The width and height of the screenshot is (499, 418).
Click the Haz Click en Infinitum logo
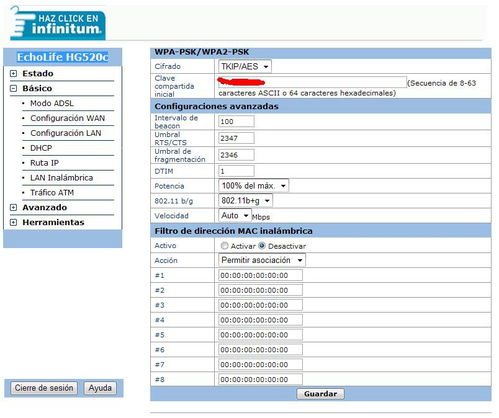(58, 23)
